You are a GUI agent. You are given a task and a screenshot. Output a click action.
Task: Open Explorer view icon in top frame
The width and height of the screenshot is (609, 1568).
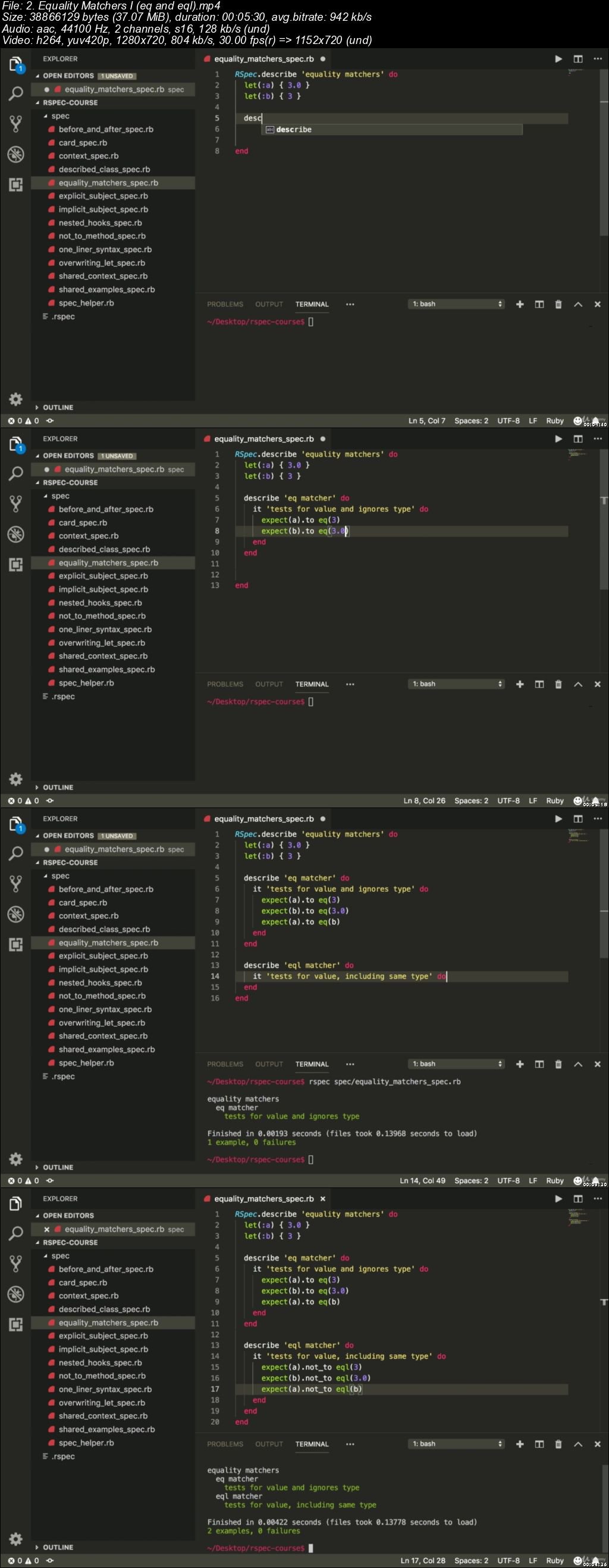[x=16, y=63]
